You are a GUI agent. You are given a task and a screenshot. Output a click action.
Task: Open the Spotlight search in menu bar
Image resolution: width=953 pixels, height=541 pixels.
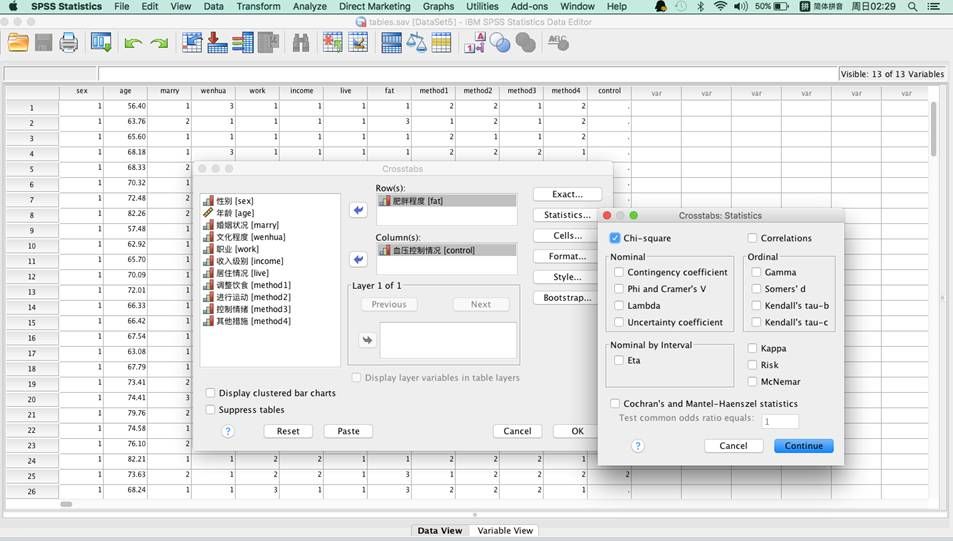click(x=912, y=7)
